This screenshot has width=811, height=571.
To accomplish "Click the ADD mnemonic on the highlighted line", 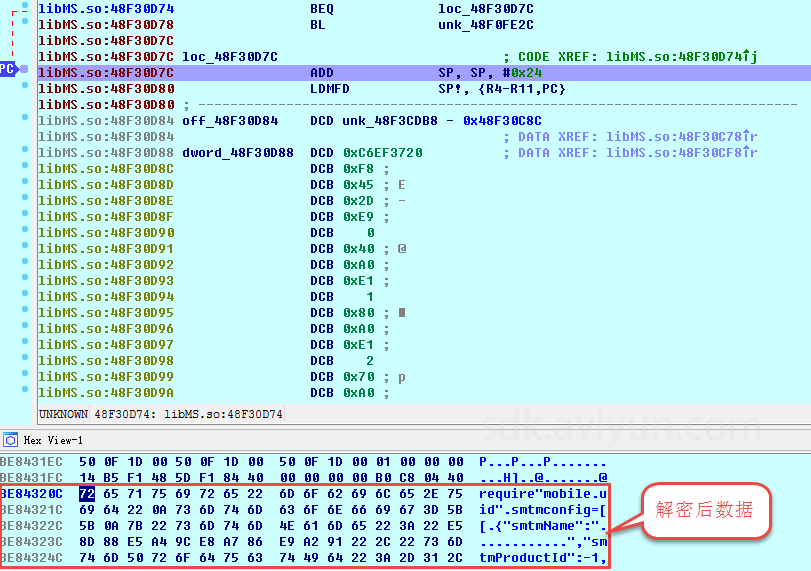I will (x=322, y=73).
